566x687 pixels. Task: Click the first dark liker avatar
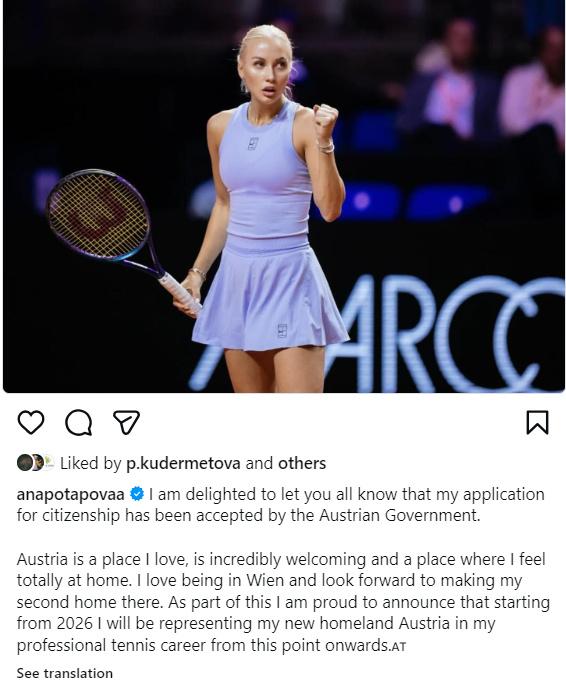24,463
